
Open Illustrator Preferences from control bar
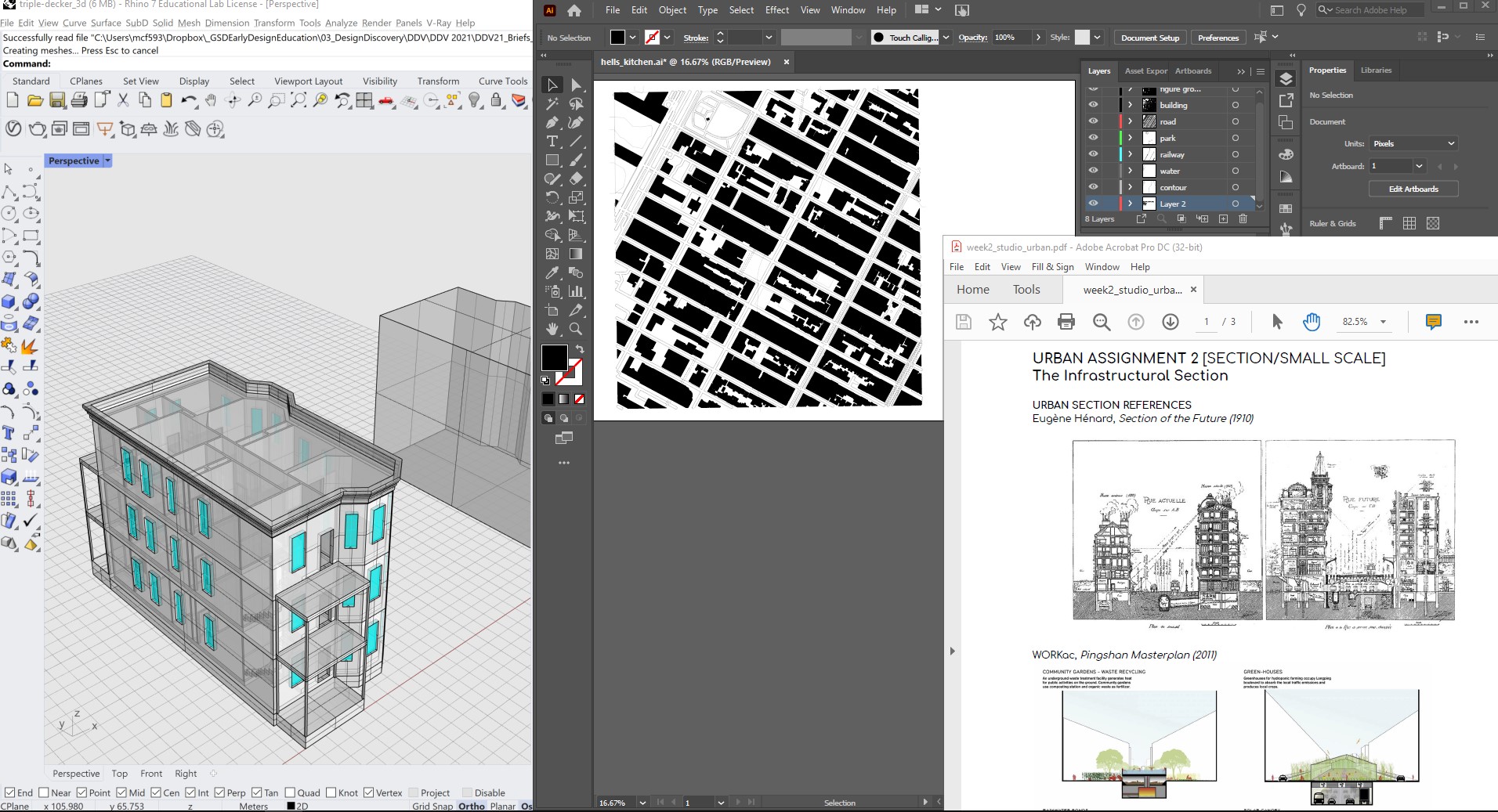point(1218,37)
